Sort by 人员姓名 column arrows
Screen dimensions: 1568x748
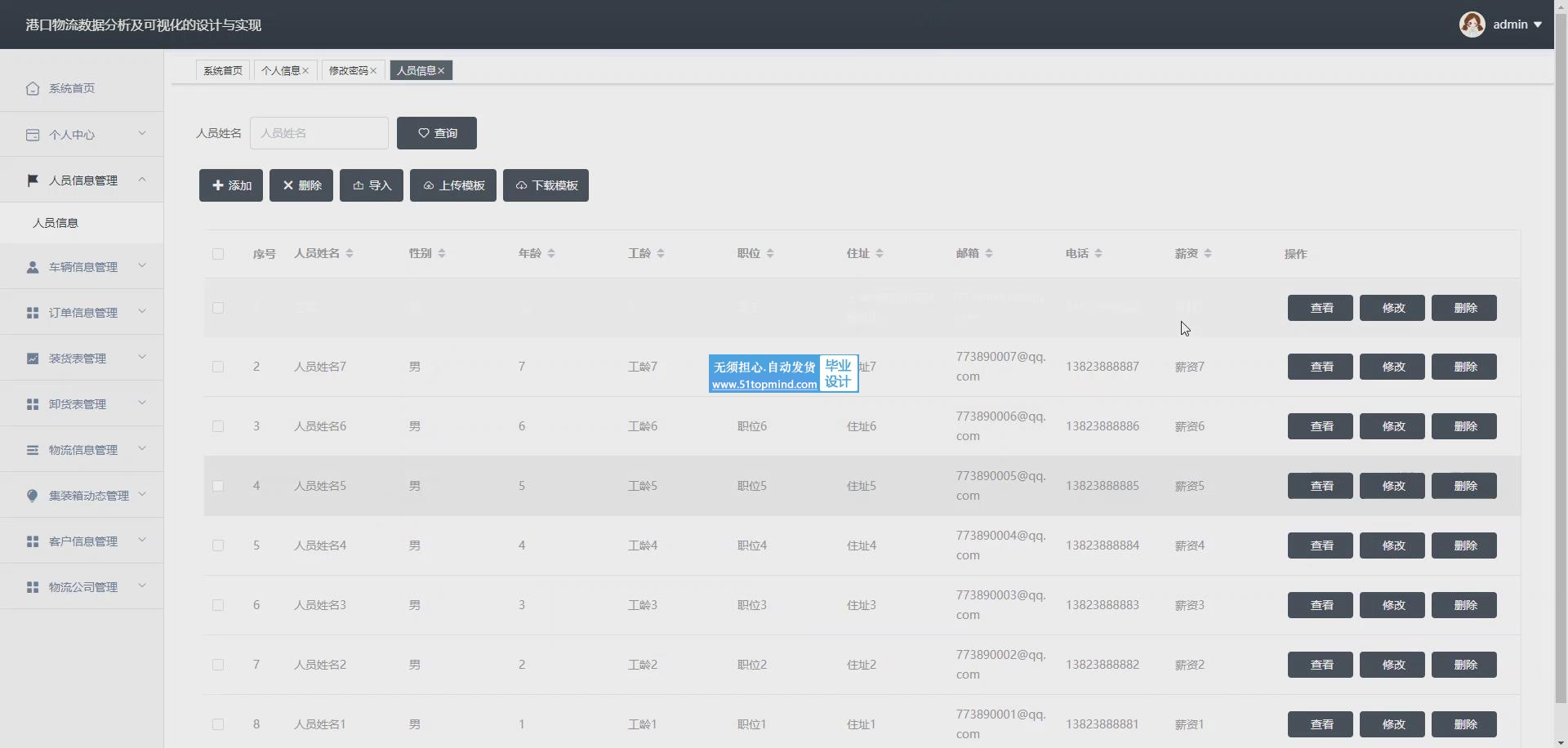pyautogui.click(x=350, y=254)
